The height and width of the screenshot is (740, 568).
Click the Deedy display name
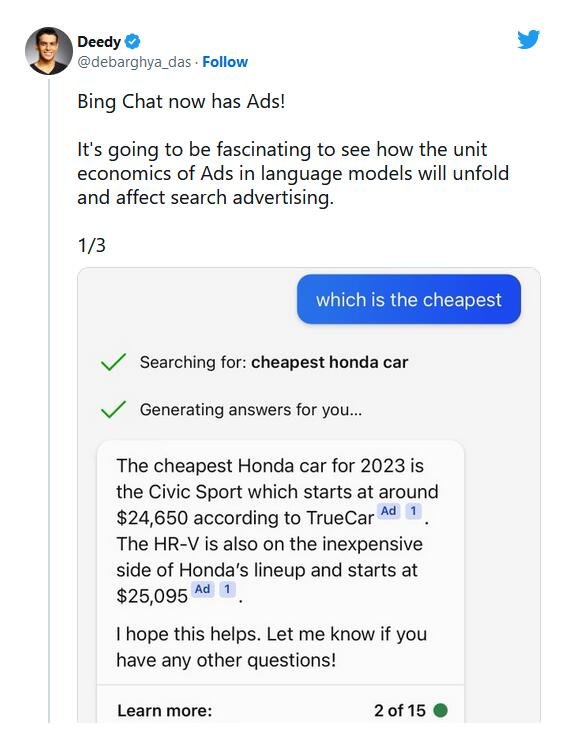tap(99, 42)
